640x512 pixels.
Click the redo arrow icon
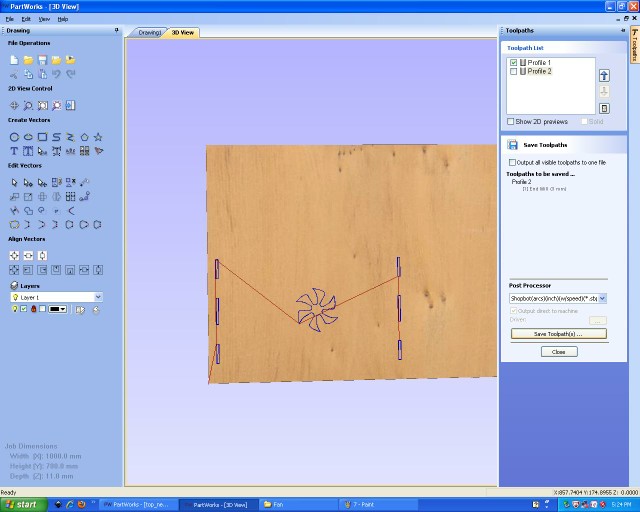click(x=70, y=74)
